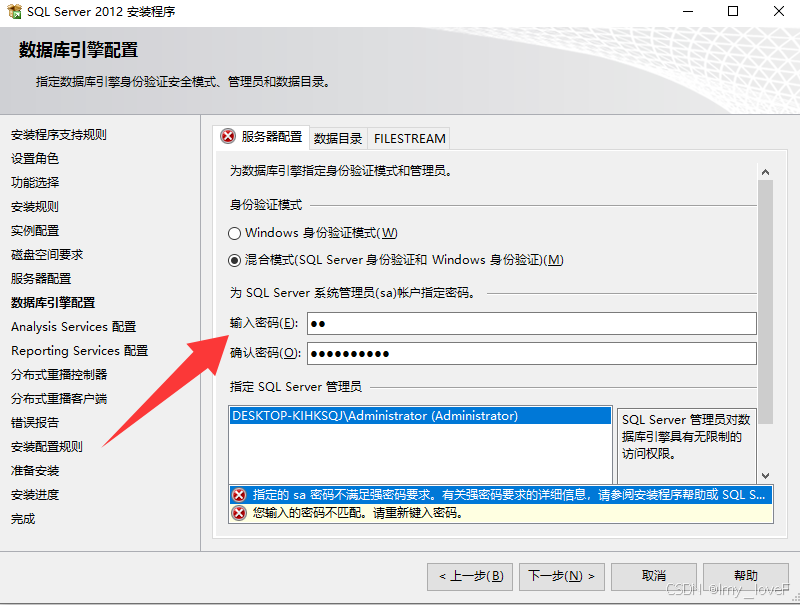This screenshot has height=605, width=800.
Task: Focus the 确认密码 field
Action: click(532, 354)
